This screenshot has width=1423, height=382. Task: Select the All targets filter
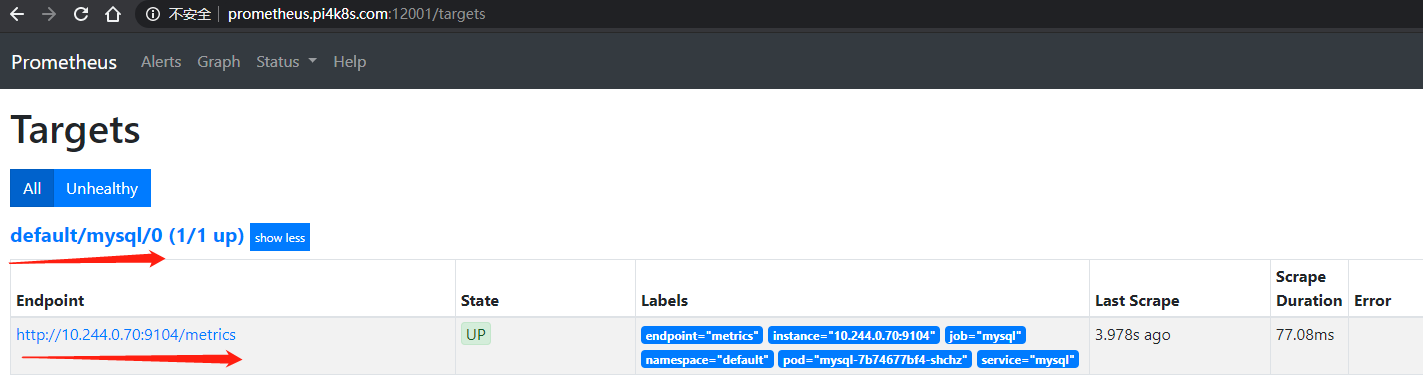click(32, 188)
